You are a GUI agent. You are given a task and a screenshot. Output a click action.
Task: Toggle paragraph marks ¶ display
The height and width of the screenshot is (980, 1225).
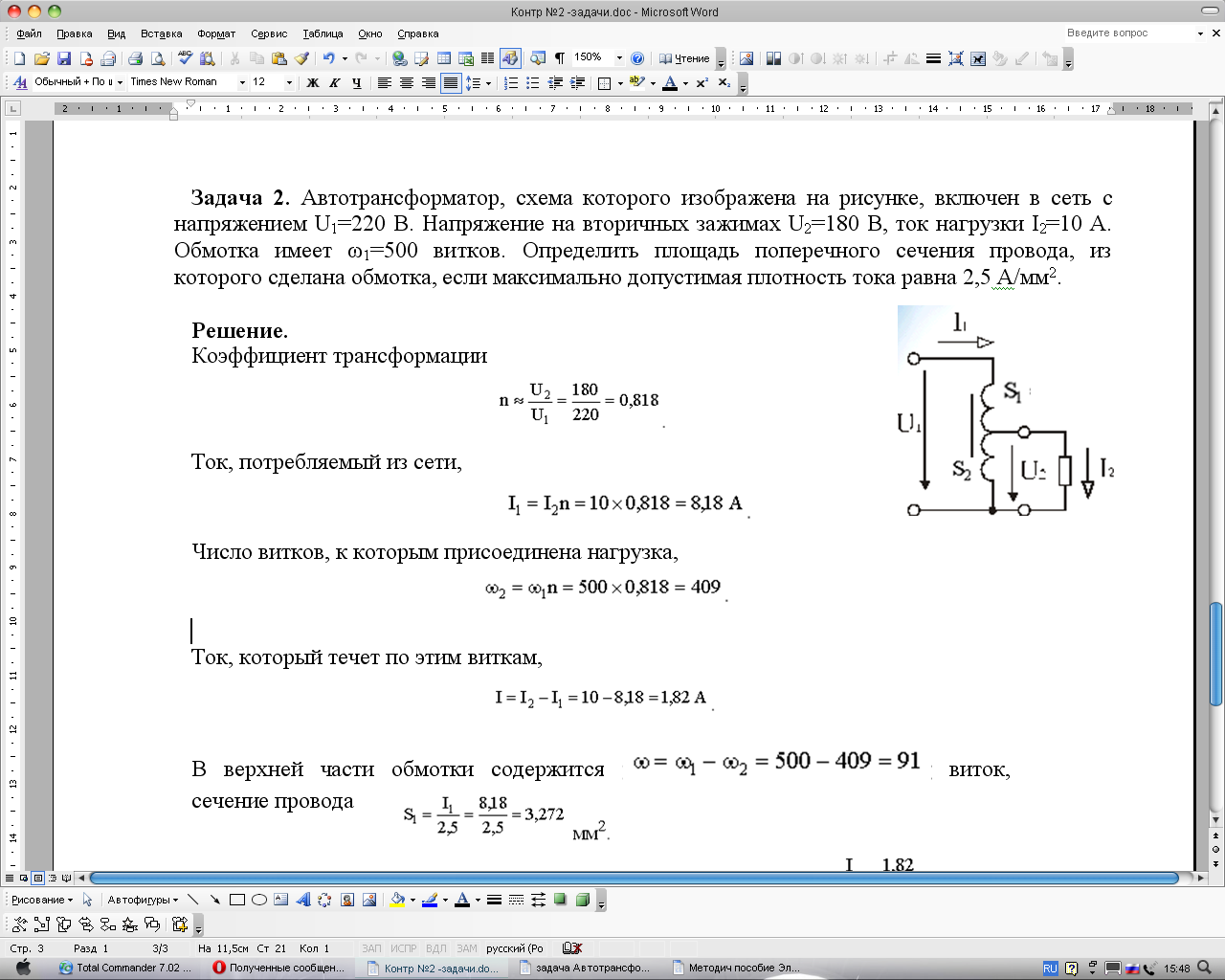click(x=560, y=58)
